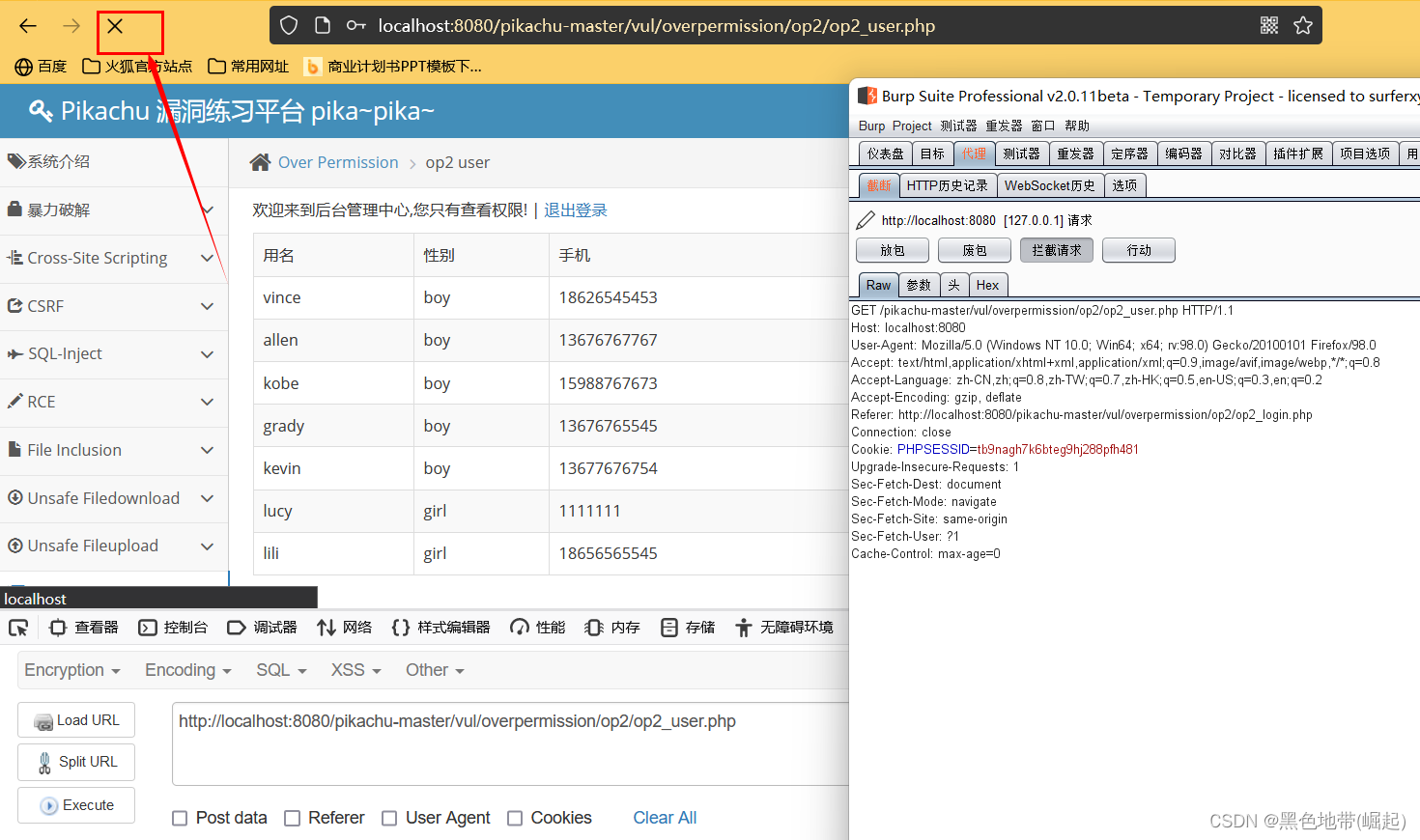
Task: Open the Burp menu in Burp Suite
Action: pyautogui.click(x=871, y=126)
